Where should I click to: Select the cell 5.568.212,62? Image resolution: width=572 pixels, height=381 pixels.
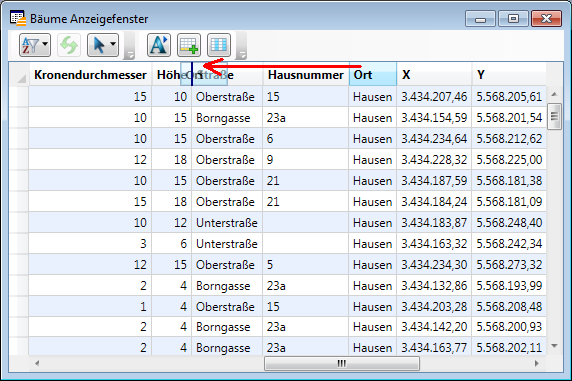509,139
